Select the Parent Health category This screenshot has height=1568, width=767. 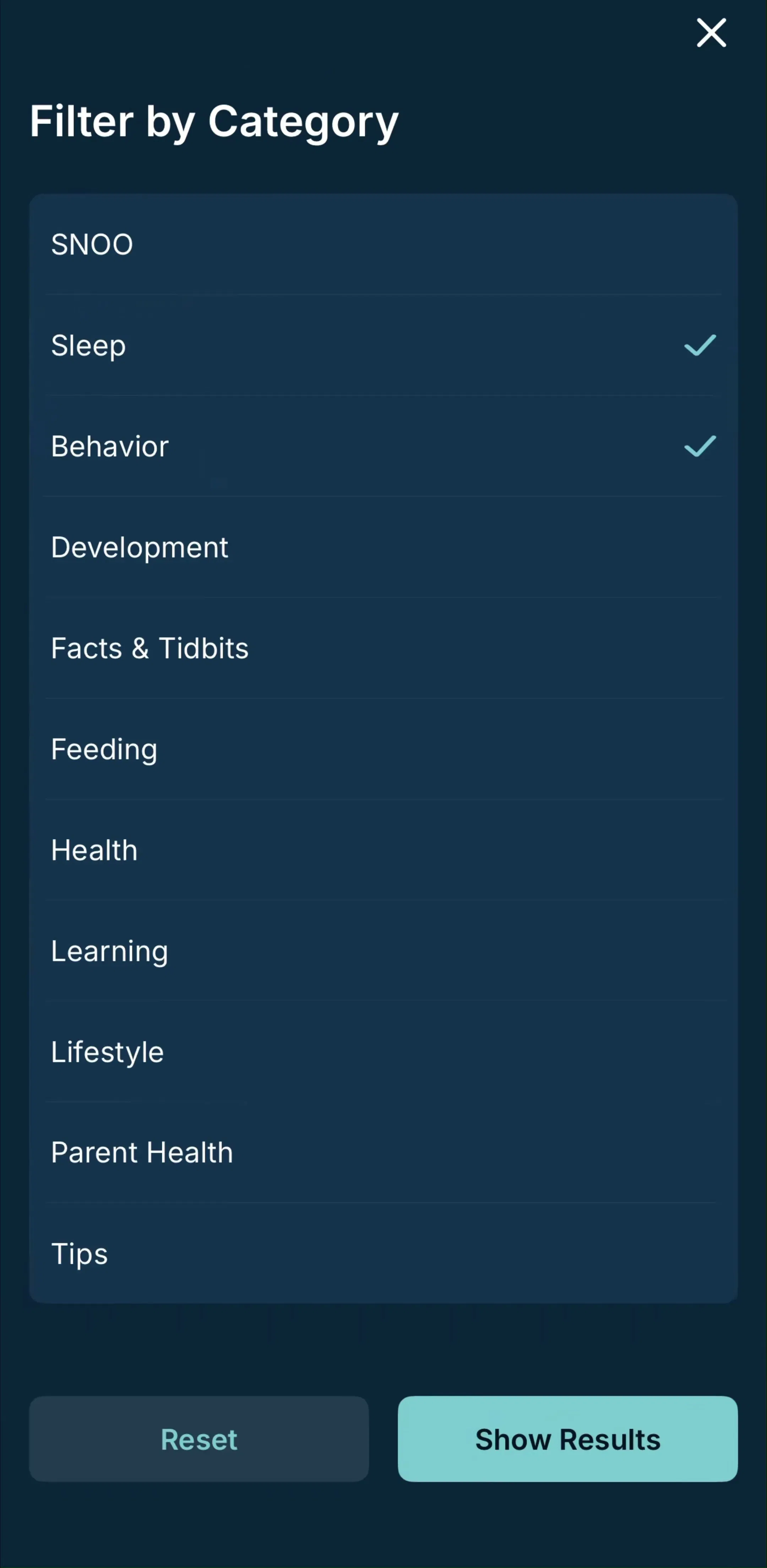click(x=384, y=1152)
